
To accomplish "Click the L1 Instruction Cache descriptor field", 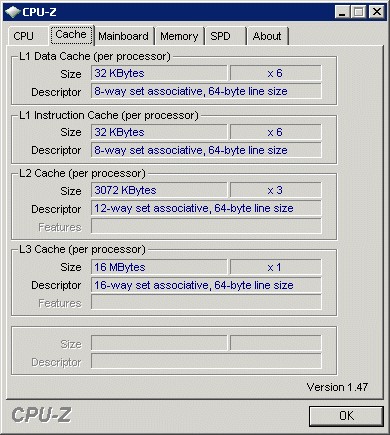I will 206,150.
